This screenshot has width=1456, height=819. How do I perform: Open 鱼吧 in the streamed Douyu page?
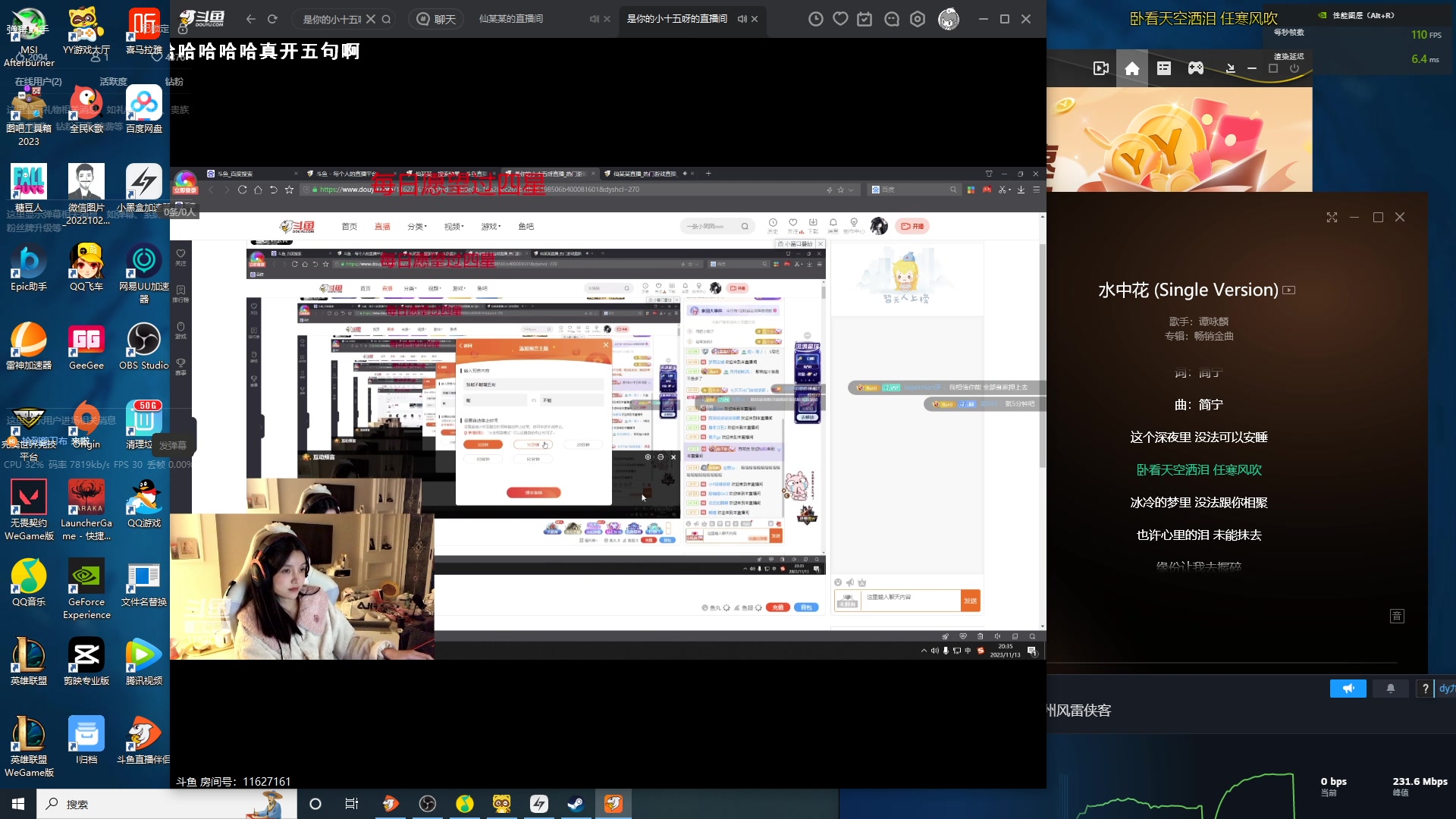pos(526,227)
